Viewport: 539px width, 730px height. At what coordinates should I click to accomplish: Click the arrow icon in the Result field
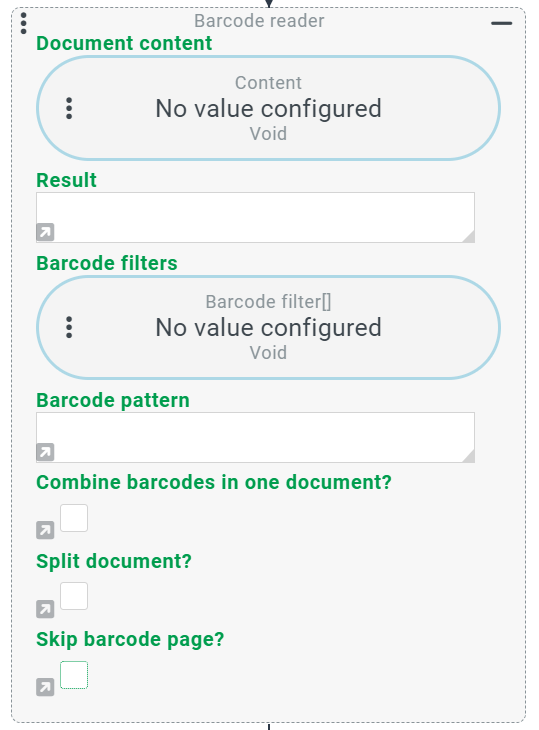[x=45, y=232]
